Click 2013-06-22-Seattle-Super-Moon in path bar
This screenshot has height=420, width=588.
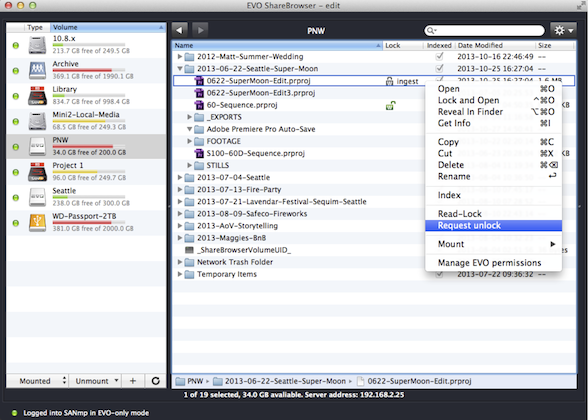[x=285, y=381]
